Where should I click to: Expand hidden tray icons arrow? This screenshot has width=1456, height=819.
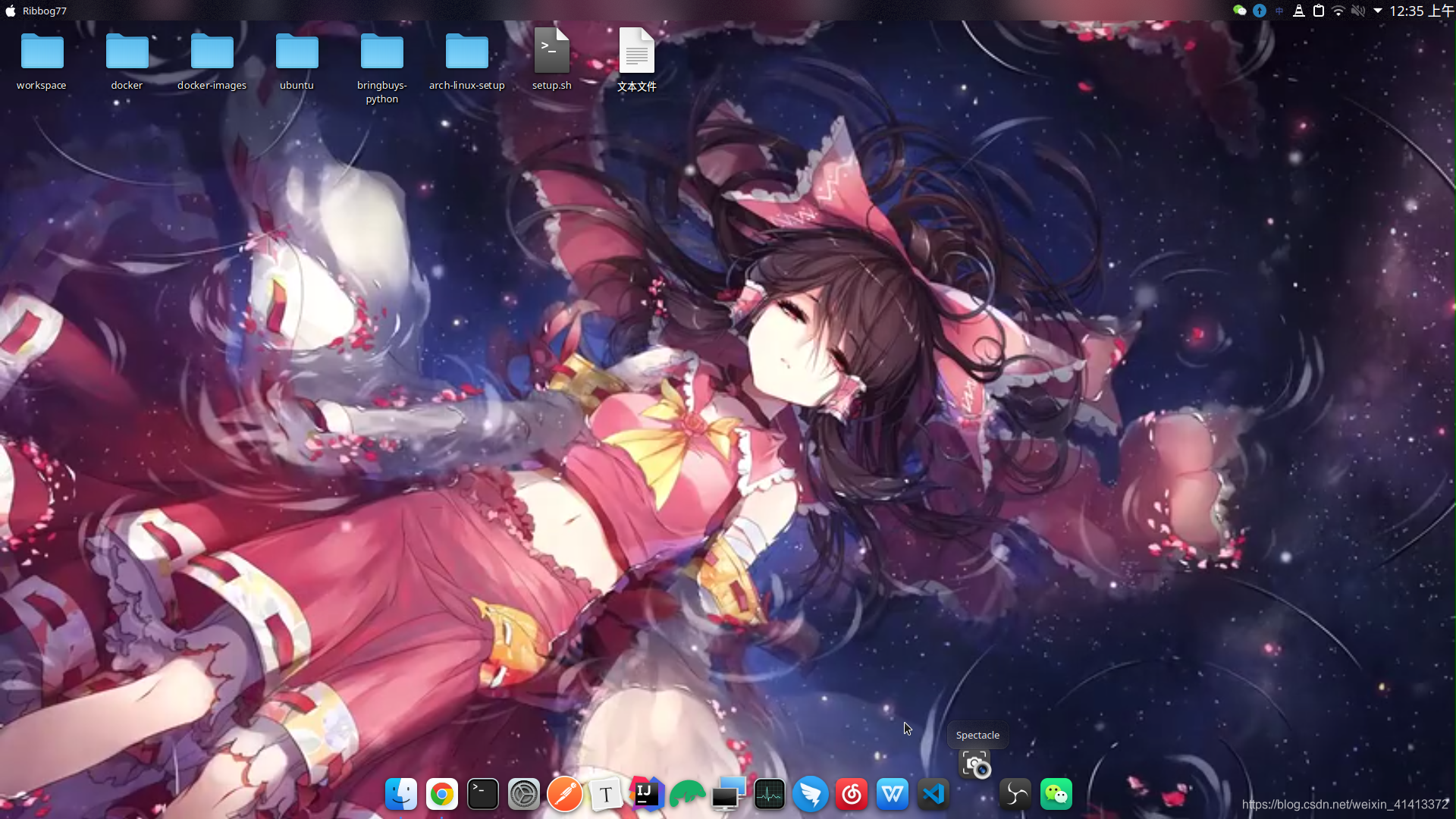1378,11
